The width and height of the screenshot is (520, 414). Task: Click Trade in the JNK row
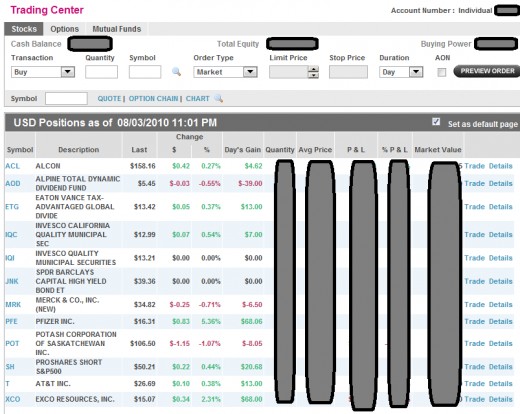(x=474, y=281)
